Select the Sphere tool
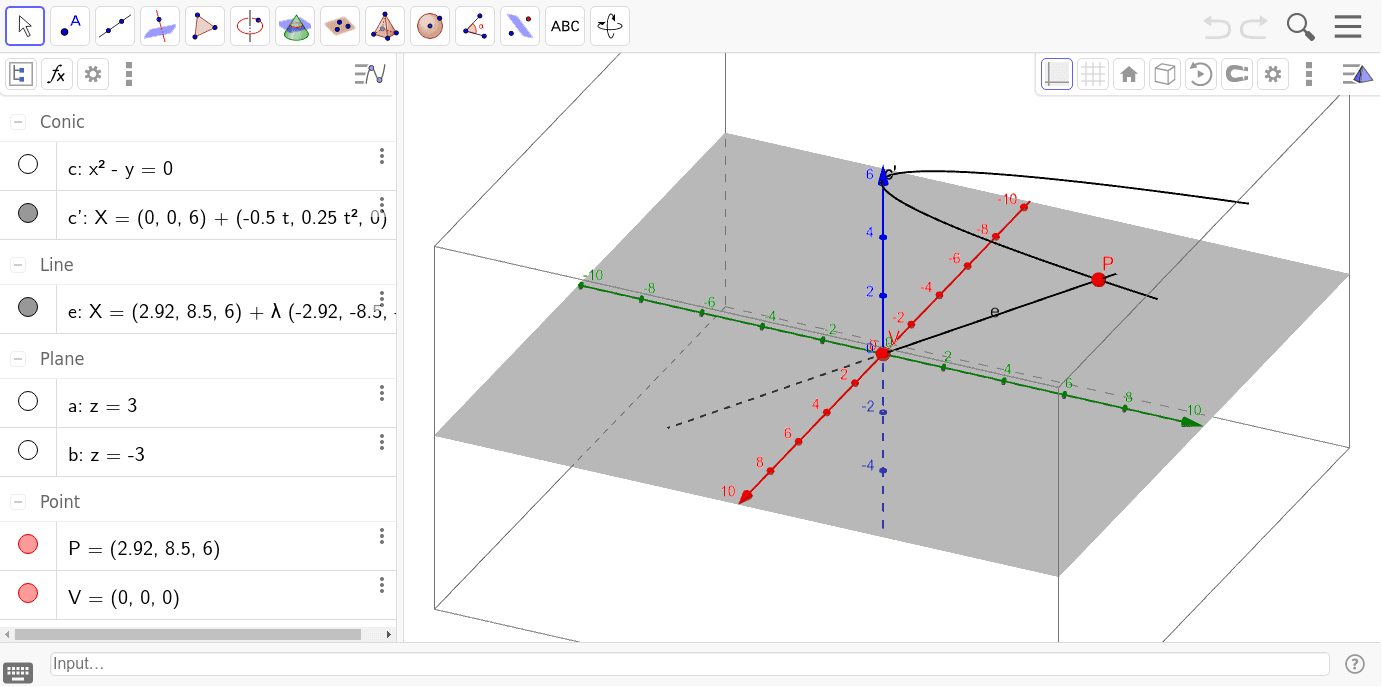This screenshot has width=1382, height=687. [x=430, y=26]
